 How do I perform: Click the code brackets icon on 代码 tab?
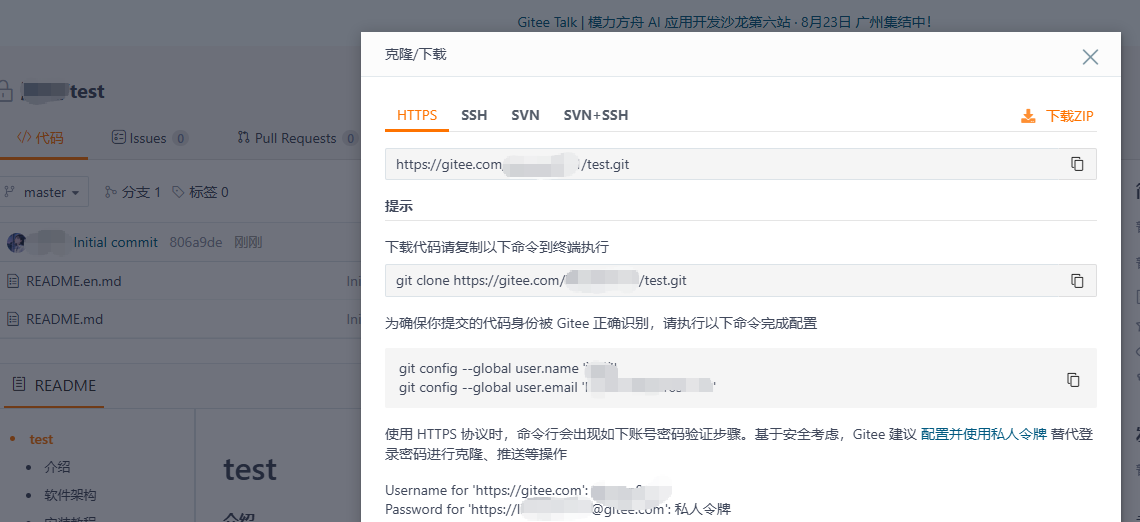click(24, 137)
